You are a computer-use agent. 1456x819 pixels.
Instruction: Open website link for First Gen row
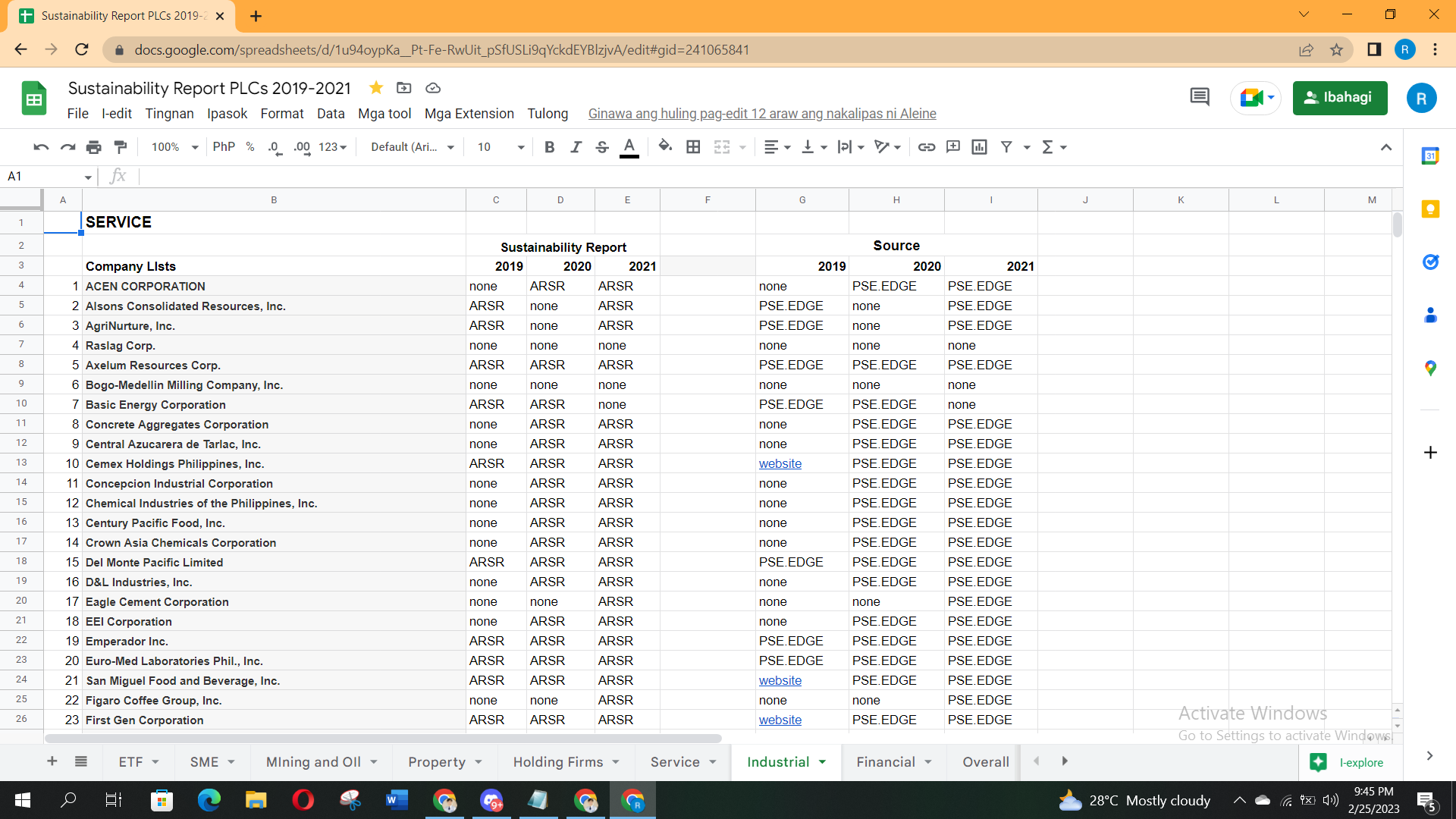click(780, 720)
